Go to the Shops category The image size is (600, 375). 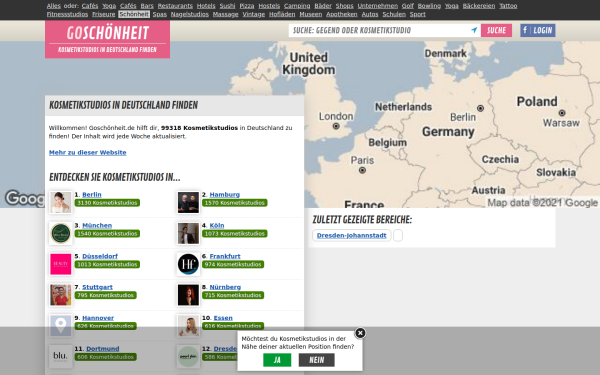click(344, 6)
